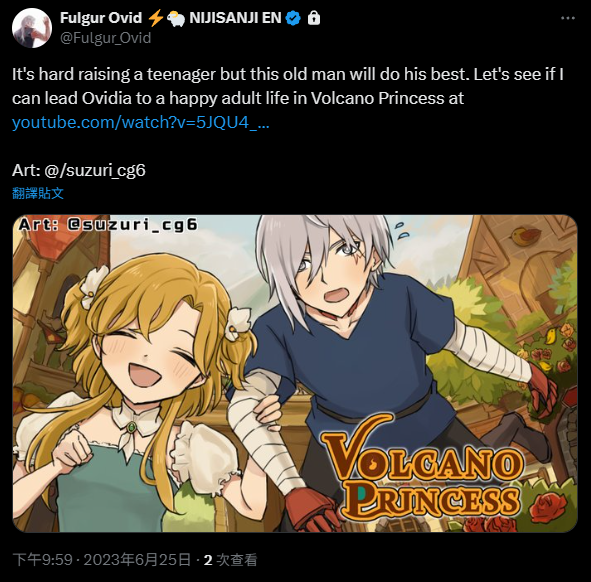
Task: Click the silver-haired man's face in the artwork
Action: point(332,279)
